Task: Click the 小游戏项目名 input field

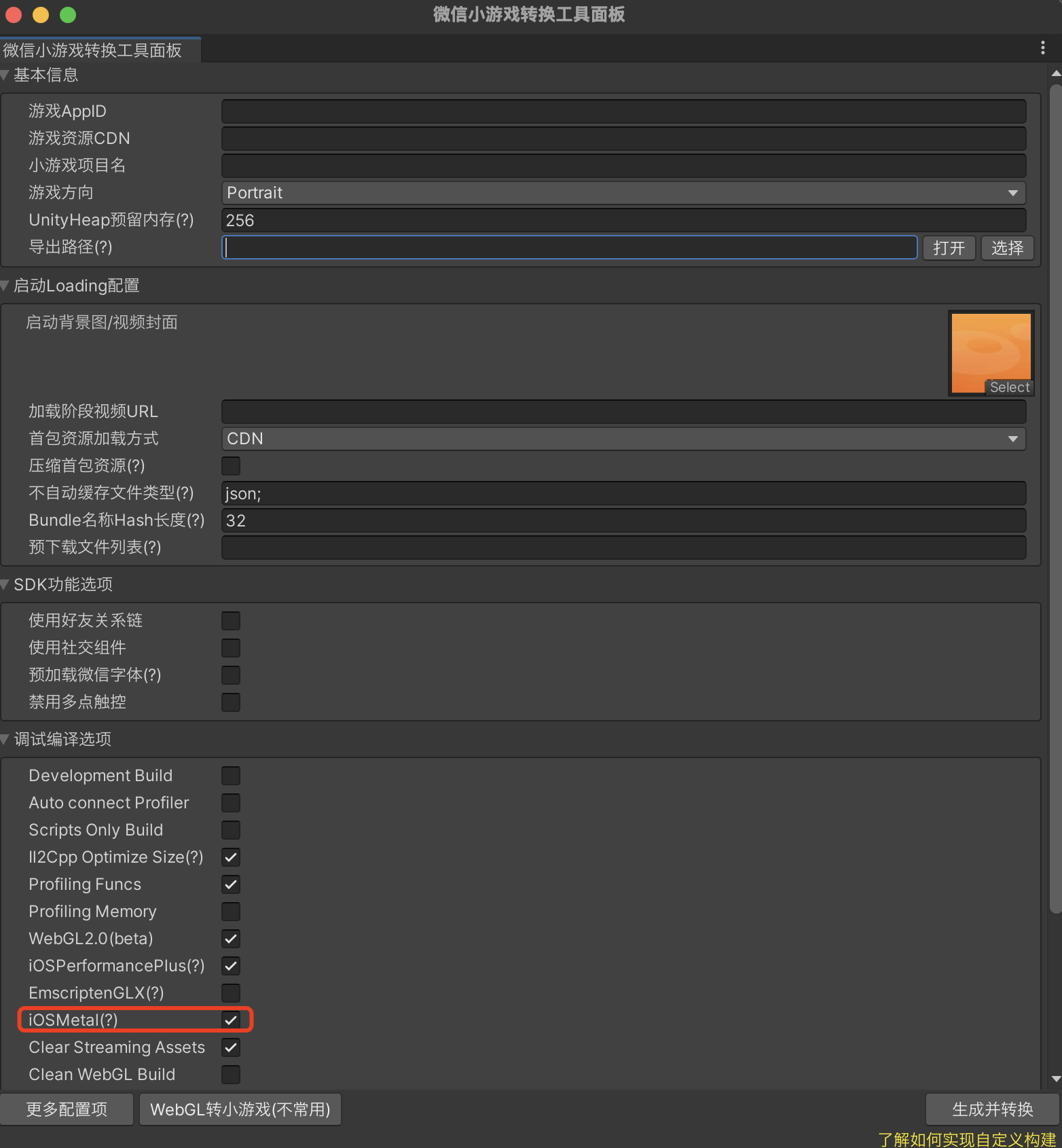Action: coord(623,166)
